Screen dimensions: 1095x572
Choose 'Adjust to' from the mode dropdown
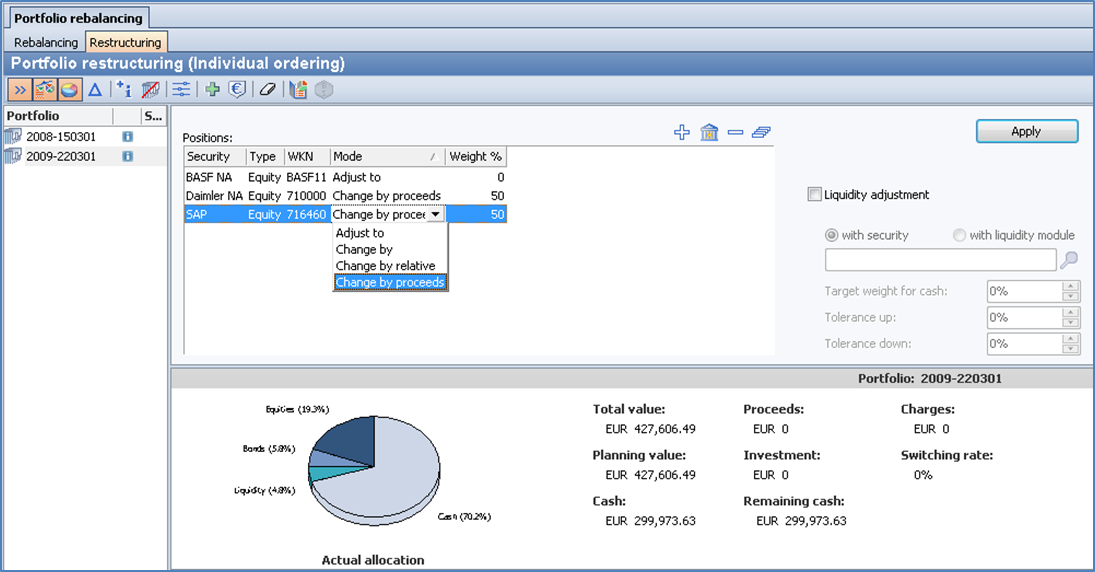coord(360,233)
